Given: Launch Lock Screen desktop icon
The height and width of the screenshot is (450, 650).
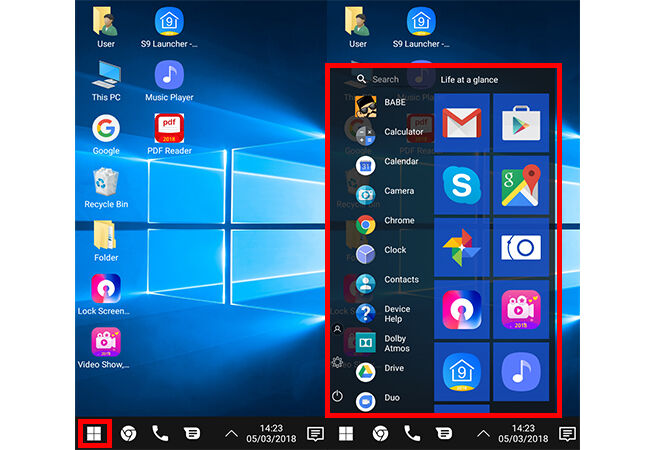Looking at the screenshot, I should [x=104, y=294].
